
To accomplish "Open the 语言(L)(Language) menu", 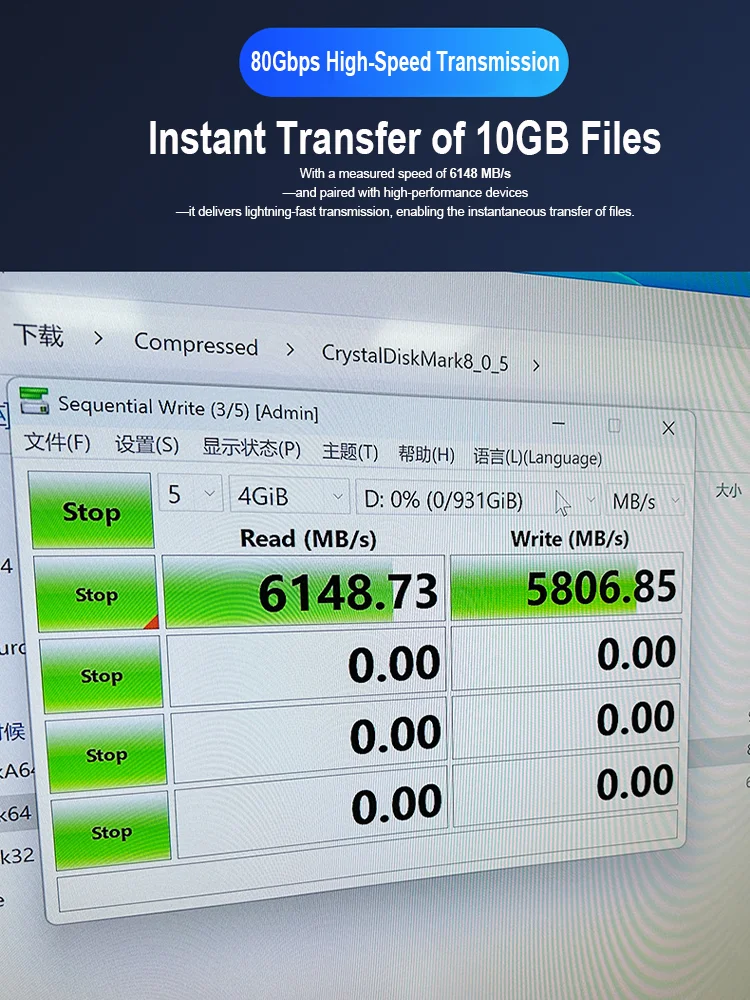I will coord(538,457).
